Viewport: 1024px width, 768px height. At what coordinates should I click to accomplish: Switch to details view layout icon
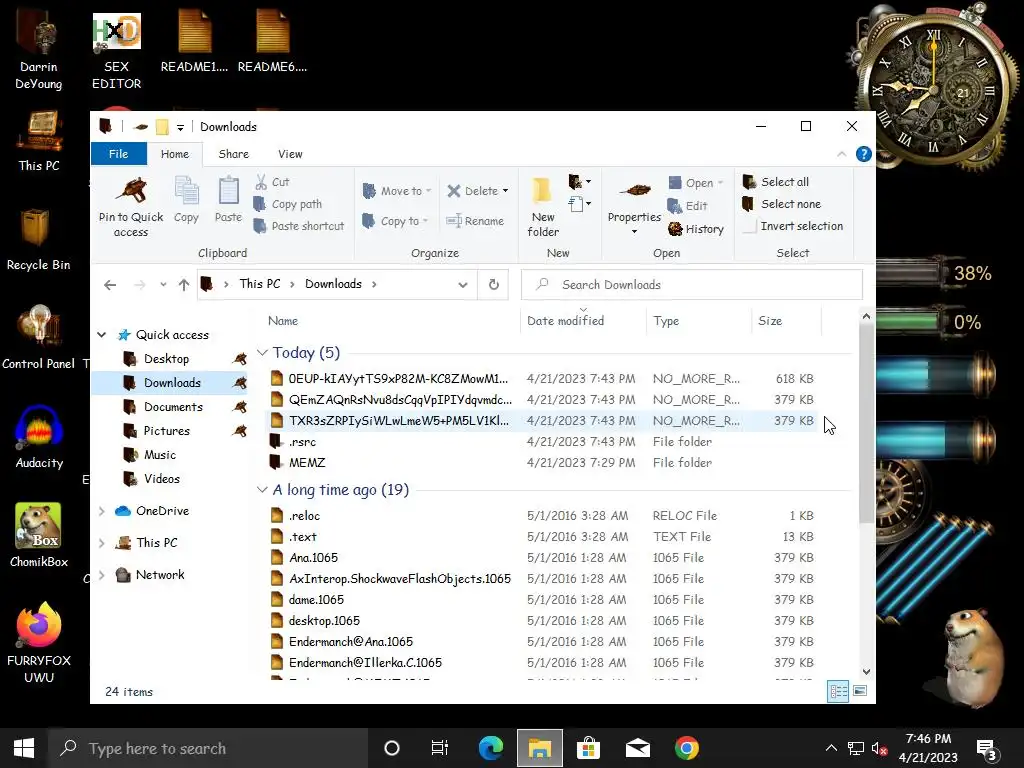pos(838,691)
